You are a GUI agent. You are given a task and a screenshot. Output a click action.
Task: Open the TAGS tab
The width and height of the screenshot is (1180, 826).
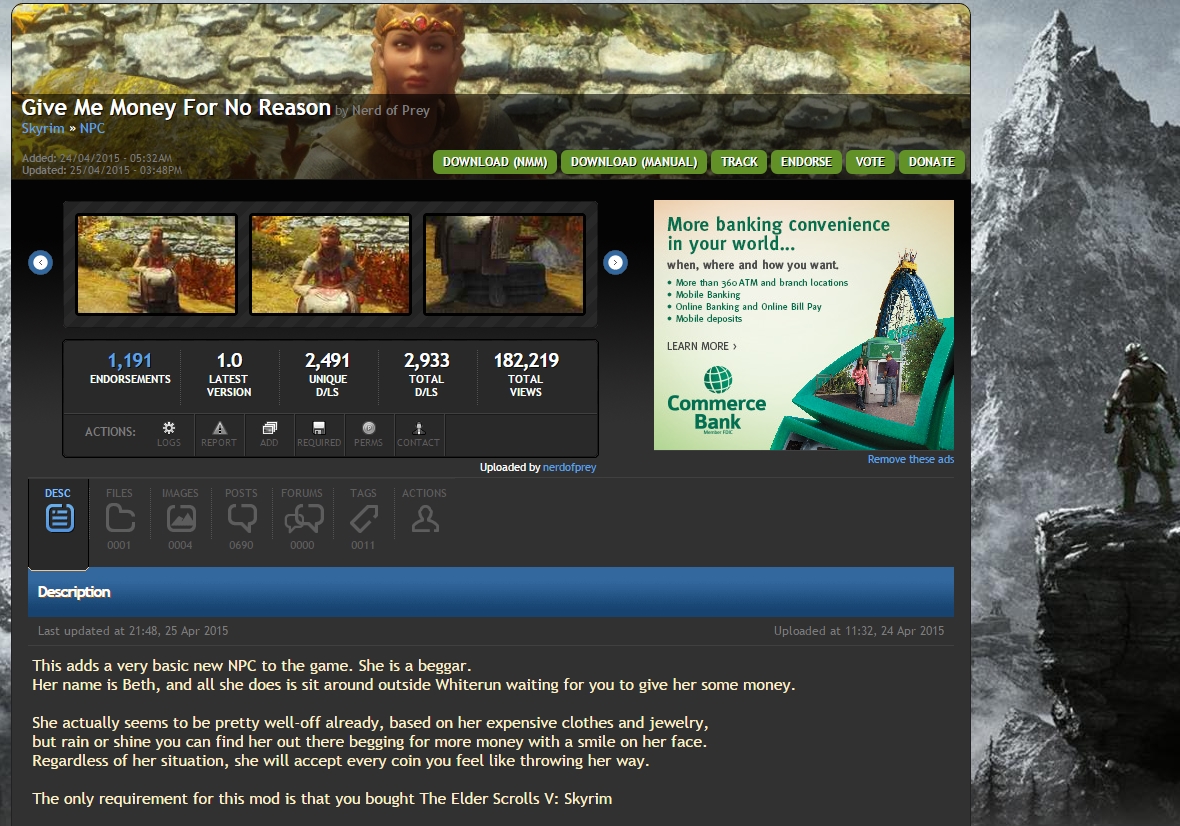[x=363, y=518]
